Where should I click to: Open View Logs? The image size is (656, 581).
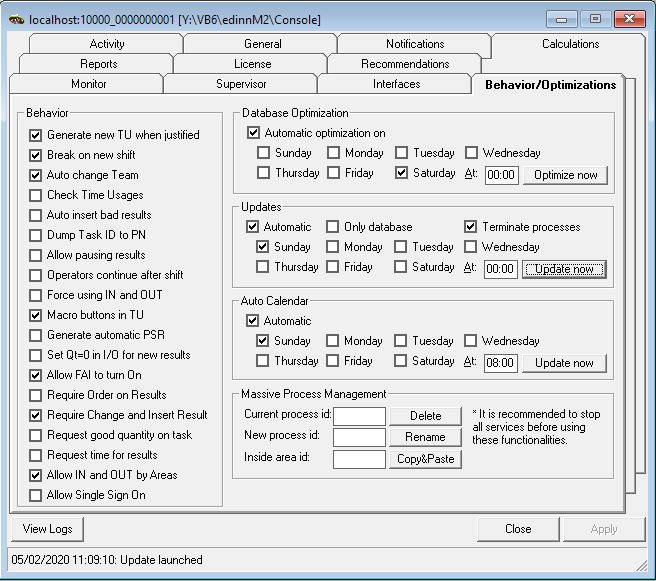[47, 528]
